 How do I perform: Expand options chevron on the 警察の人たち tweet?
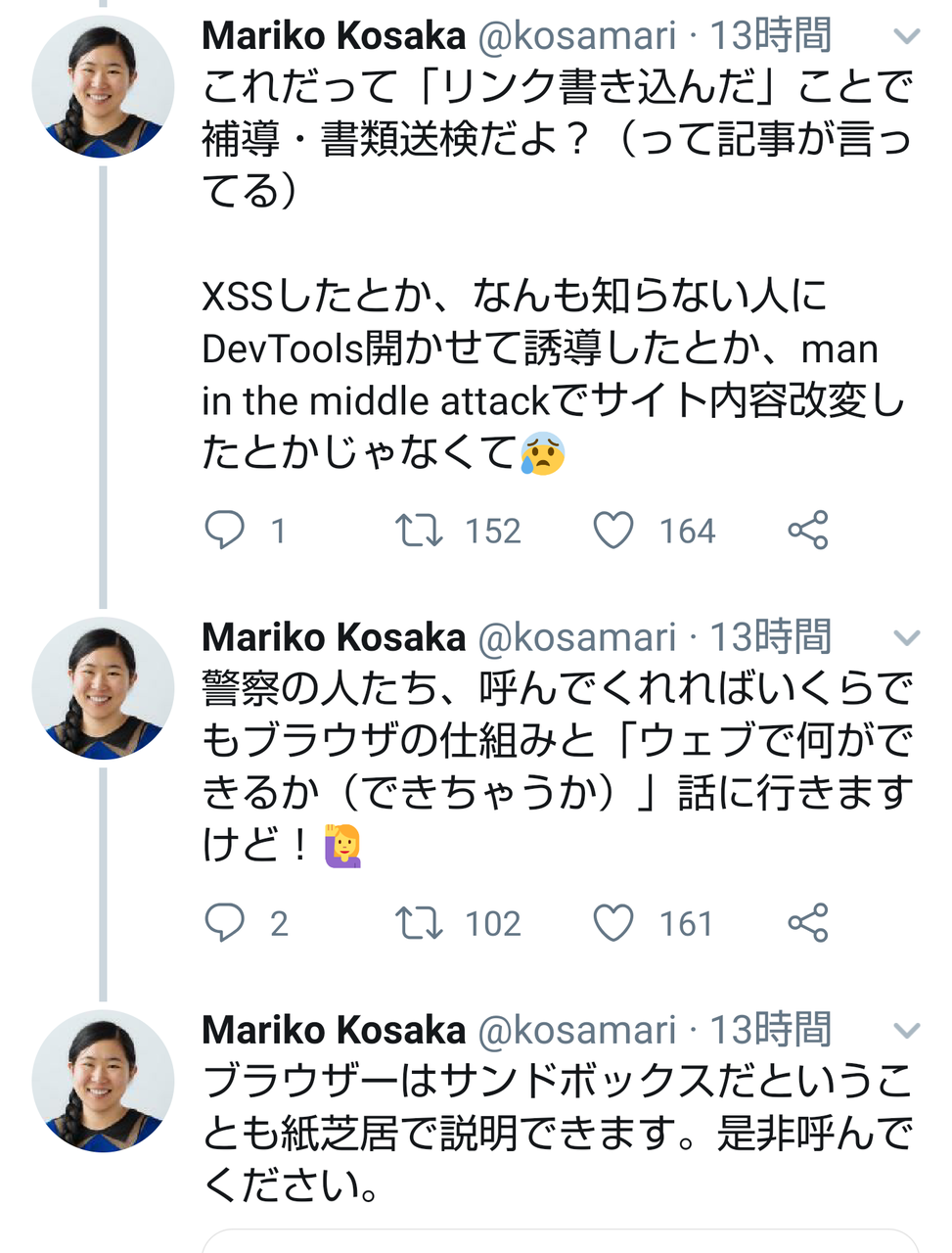coord(907,638)
